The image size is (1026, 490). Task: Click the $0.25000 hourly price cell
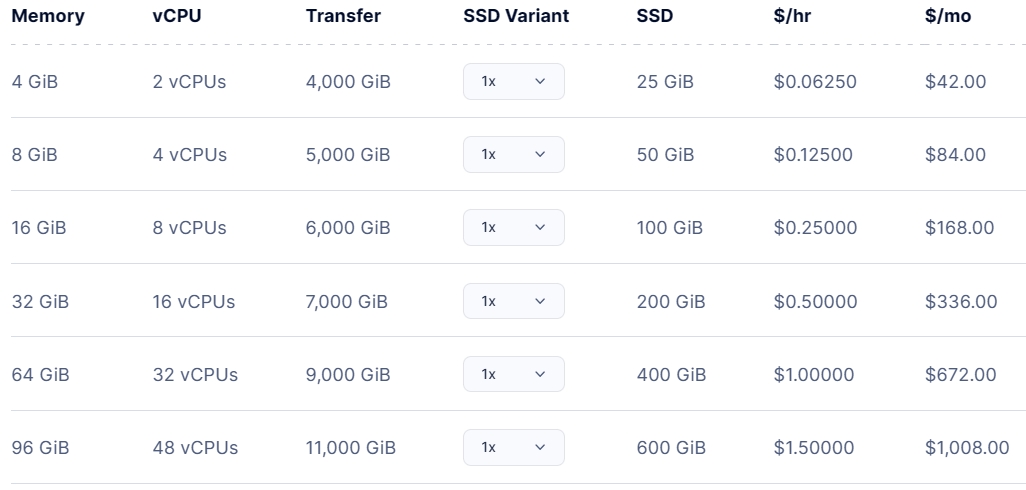click(815, 228)
